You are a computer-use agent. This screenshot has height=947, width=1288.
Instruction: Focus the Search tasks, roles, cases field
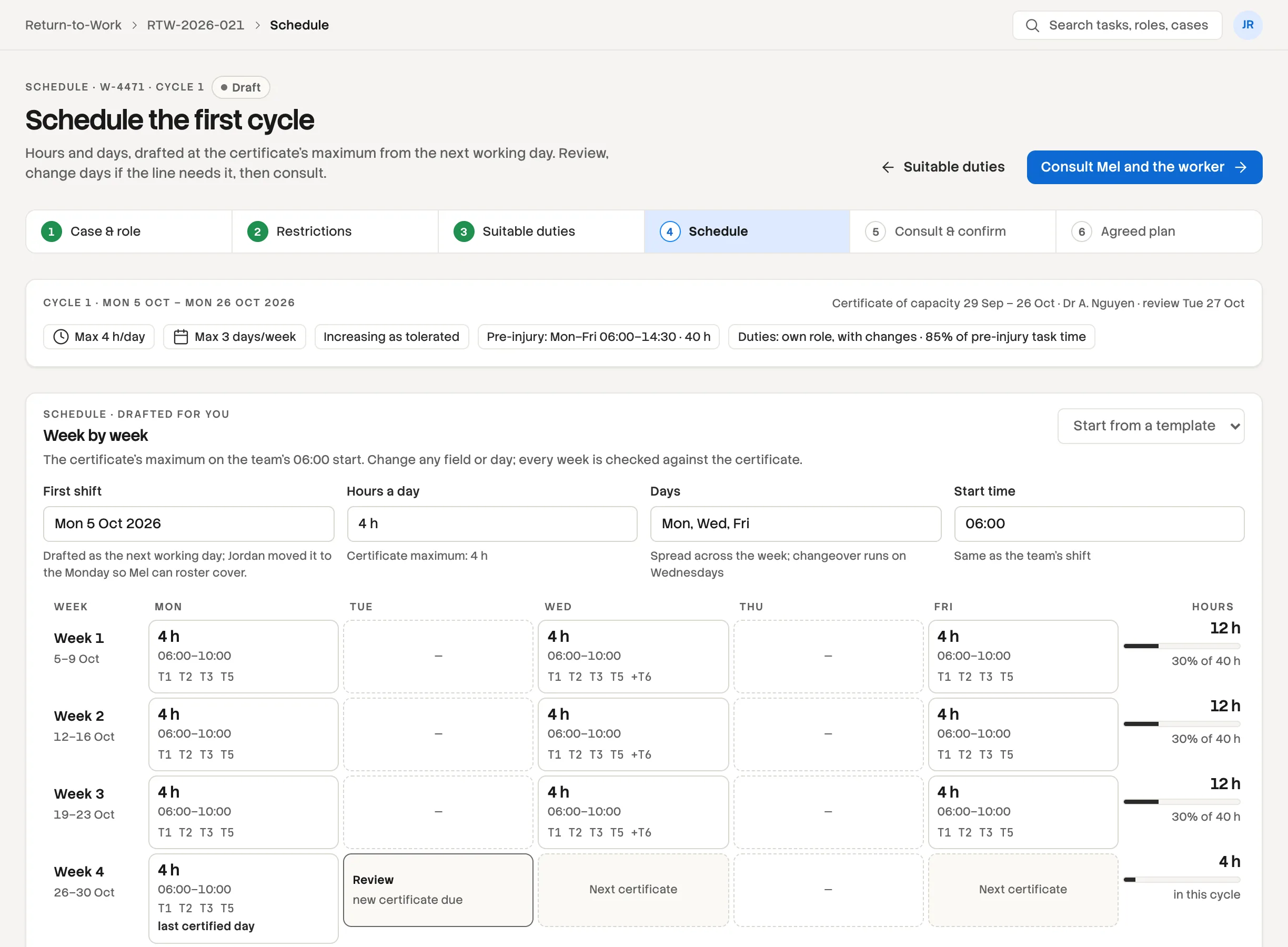(x=1117, y=25)
